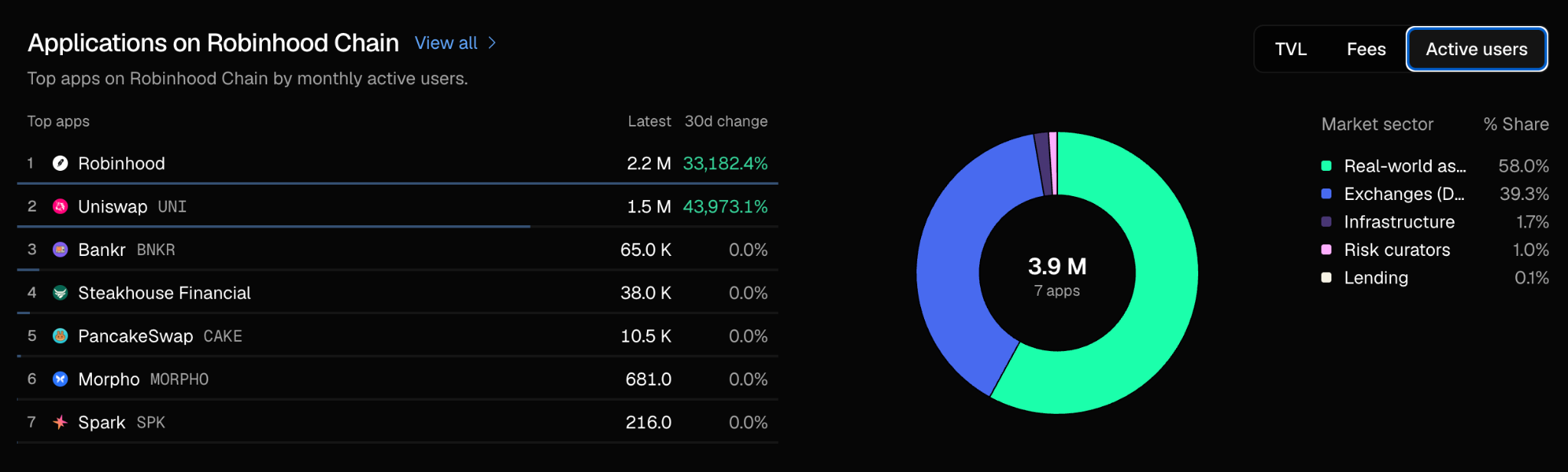Click the green Real-world assets legend swatch
1568x472 pixels.
click(x=1327, y=166)
